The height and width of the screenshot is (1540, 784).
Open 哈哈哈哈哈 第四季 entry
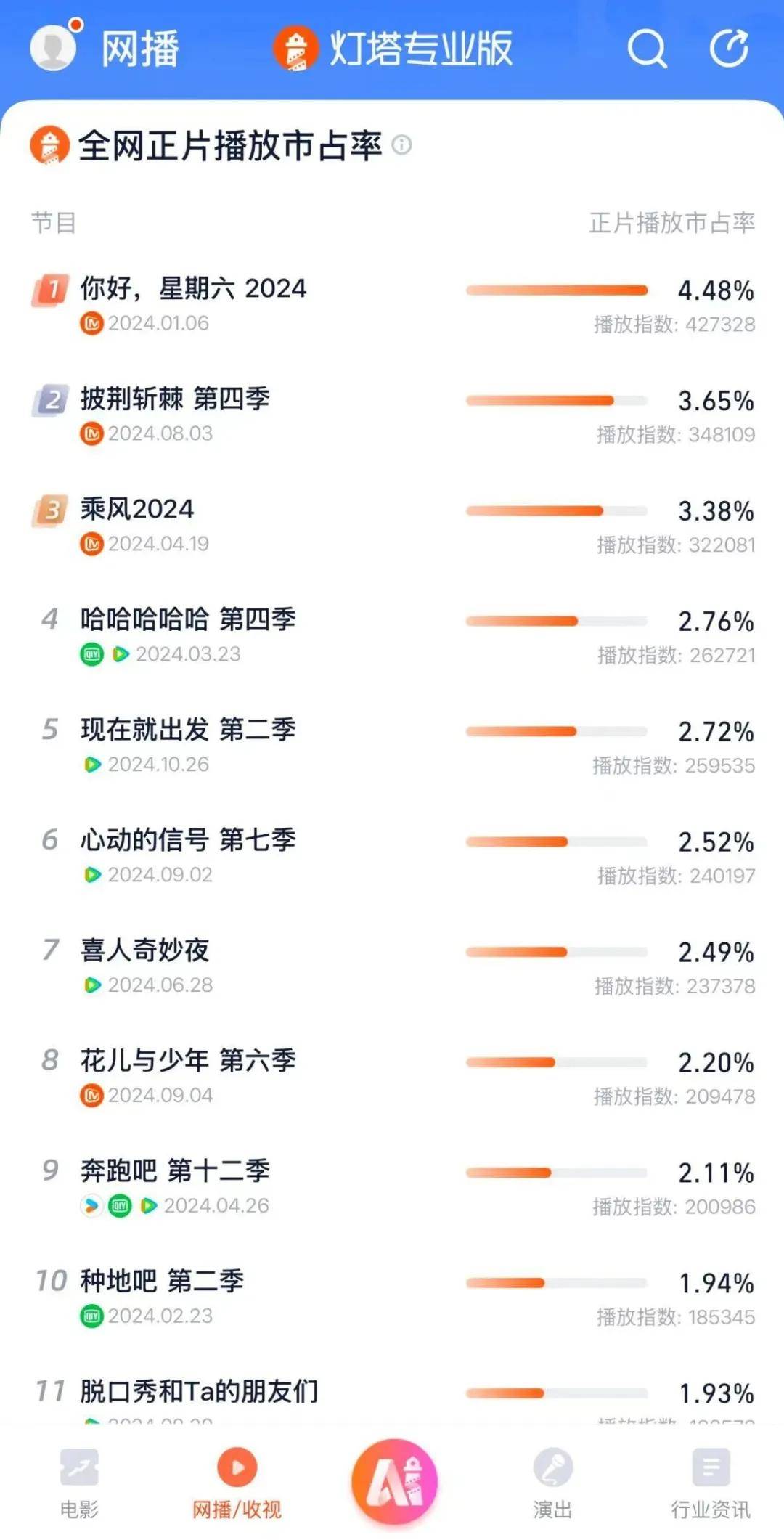(188, 620)
